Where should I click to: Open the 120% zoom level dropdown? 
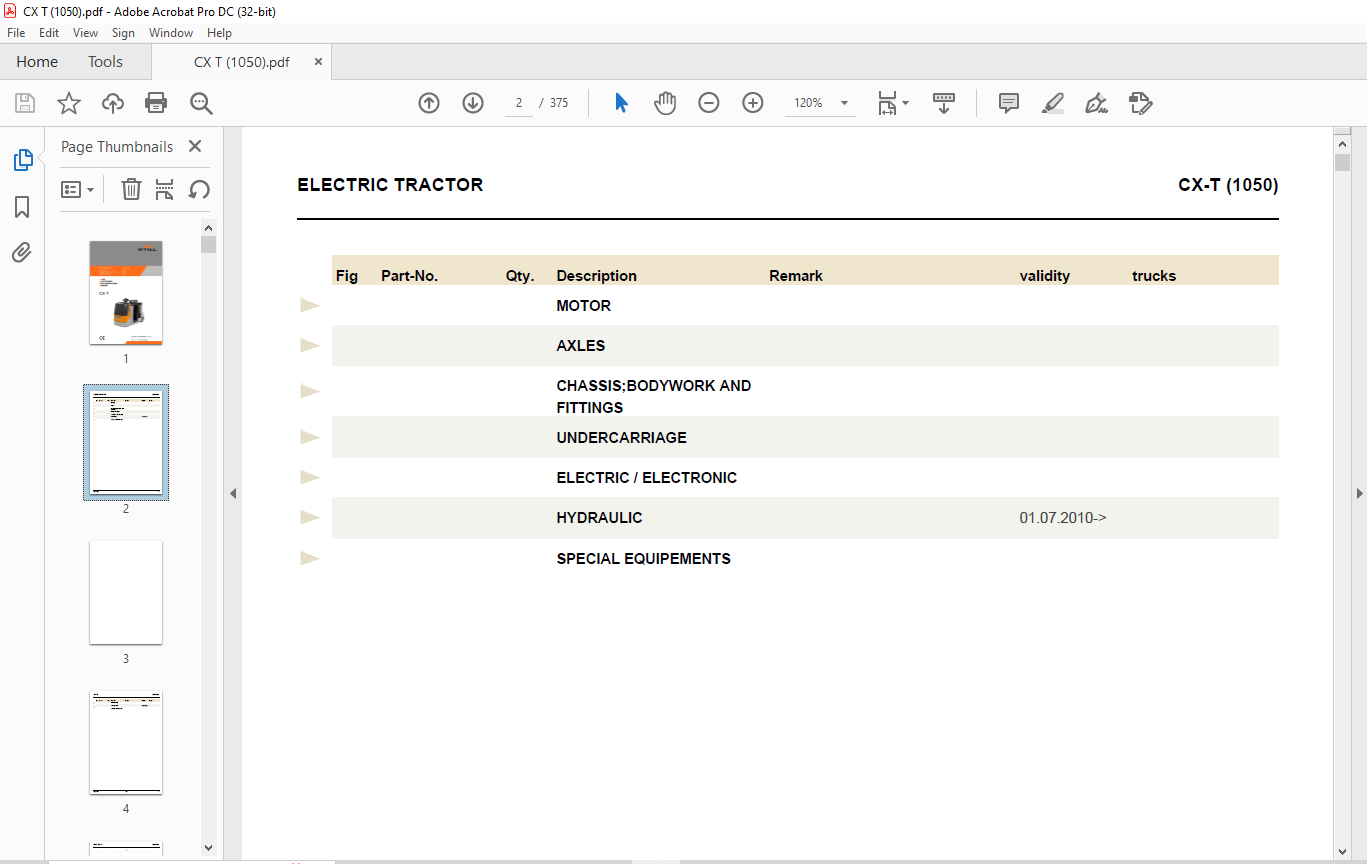(844, 103)
